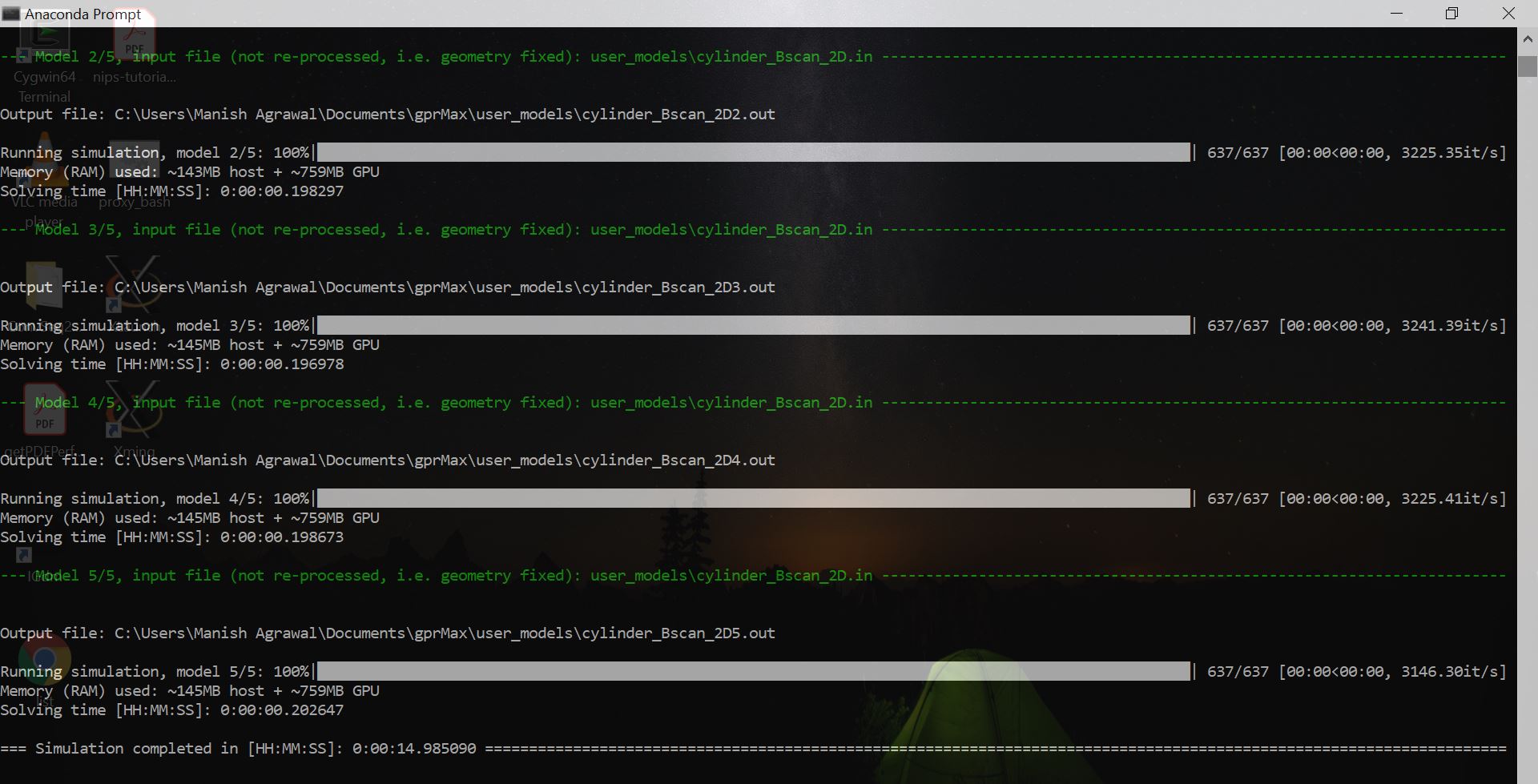Open the getPDFPerf PDF document
The image size is (1538, 784).
(44, 410)
